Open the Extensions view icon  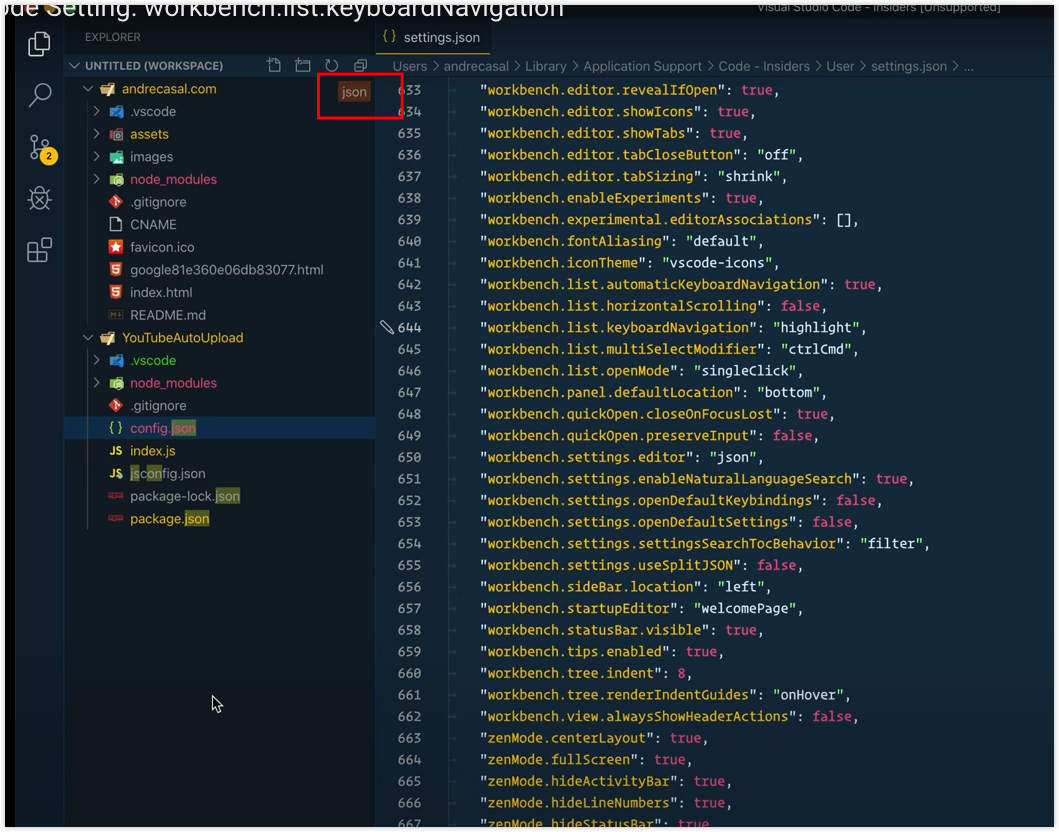pos(39,250)
